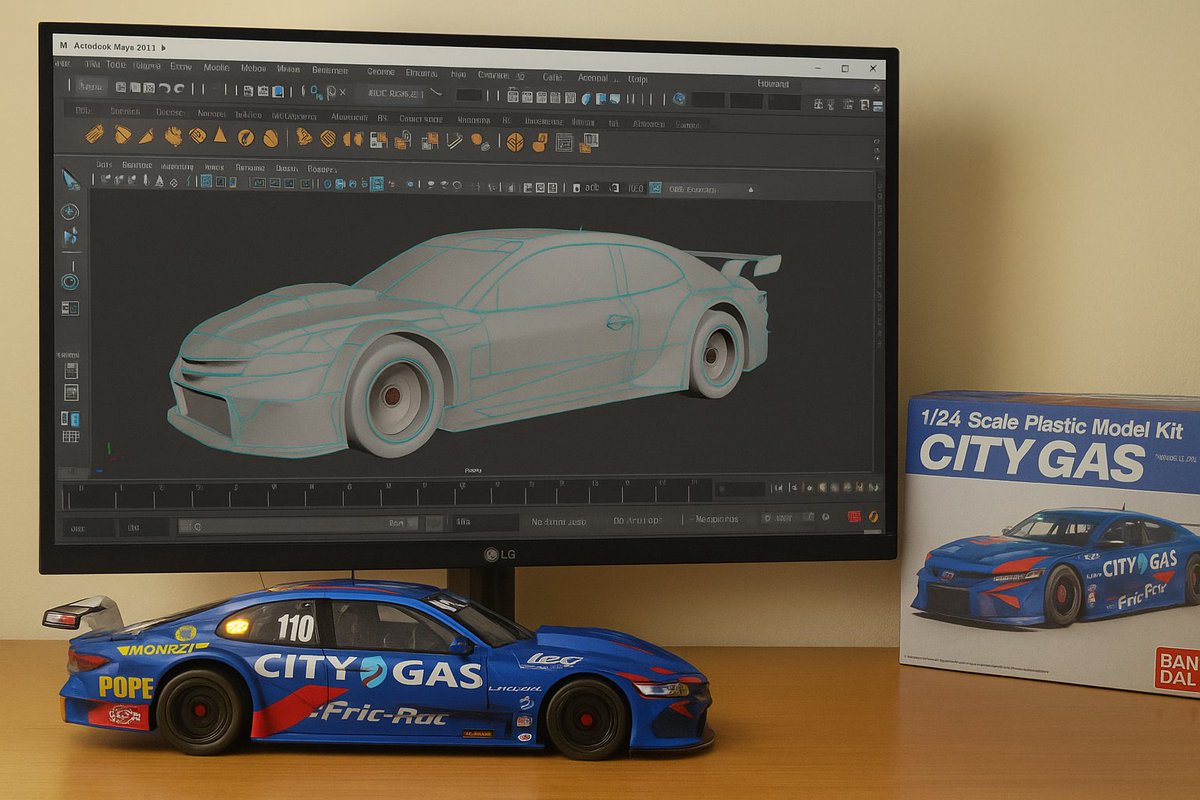This screenshot has height=800, width=1200.
Task: Click the range slider below the timeline
Action: click(297, 523)
